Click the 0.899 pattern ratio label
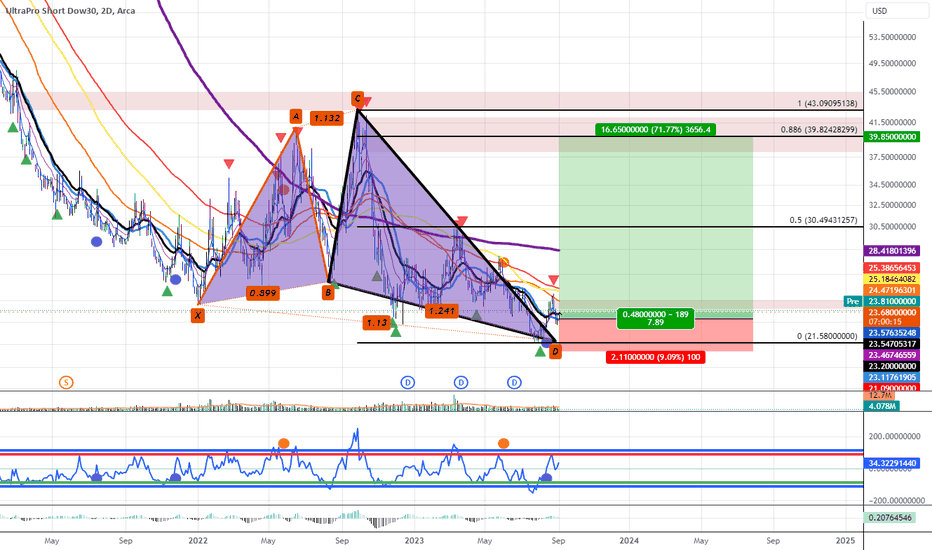This screenshot has width=932, height=550. point(263,293)
